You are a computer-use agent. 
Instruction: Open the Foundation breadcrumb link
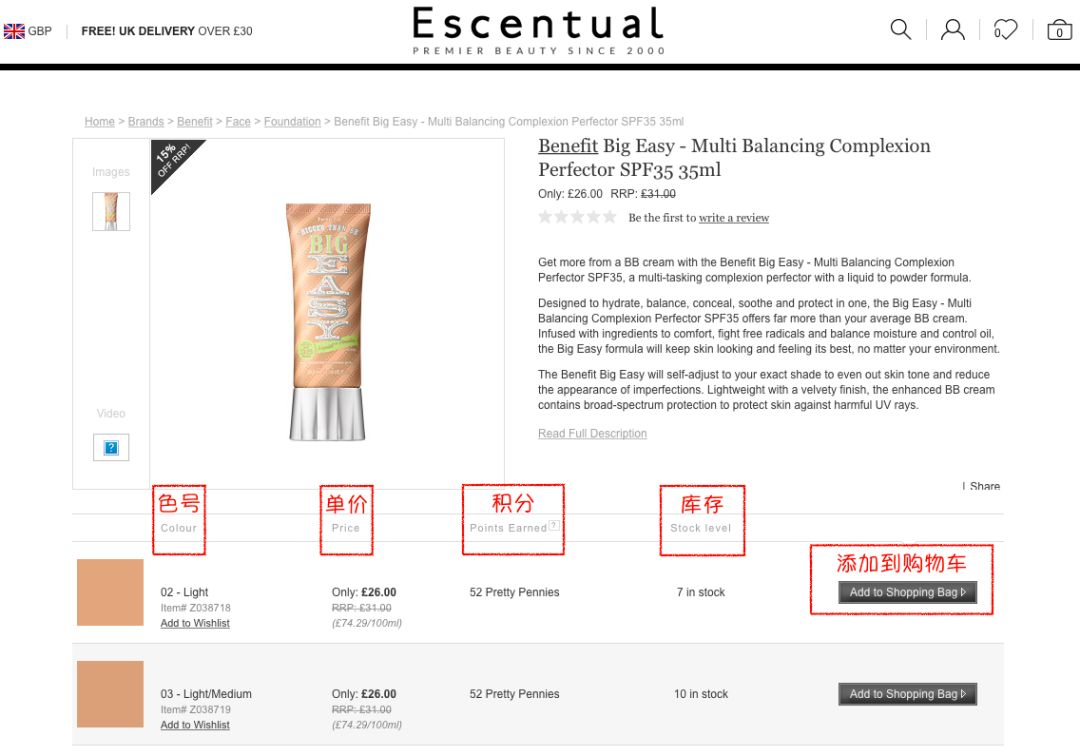(292, 122)
